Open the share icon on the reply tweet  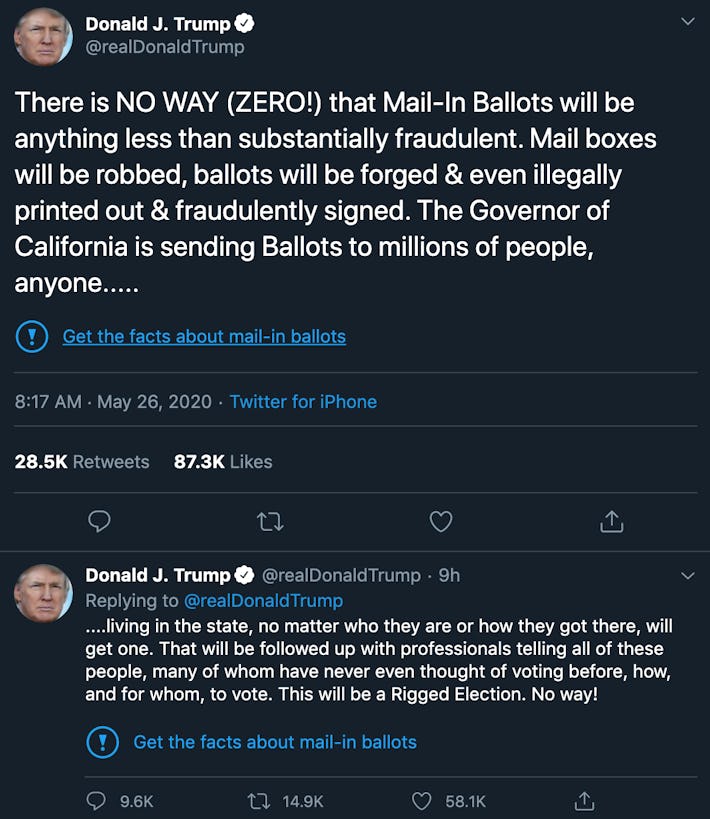tap(585, 800)
